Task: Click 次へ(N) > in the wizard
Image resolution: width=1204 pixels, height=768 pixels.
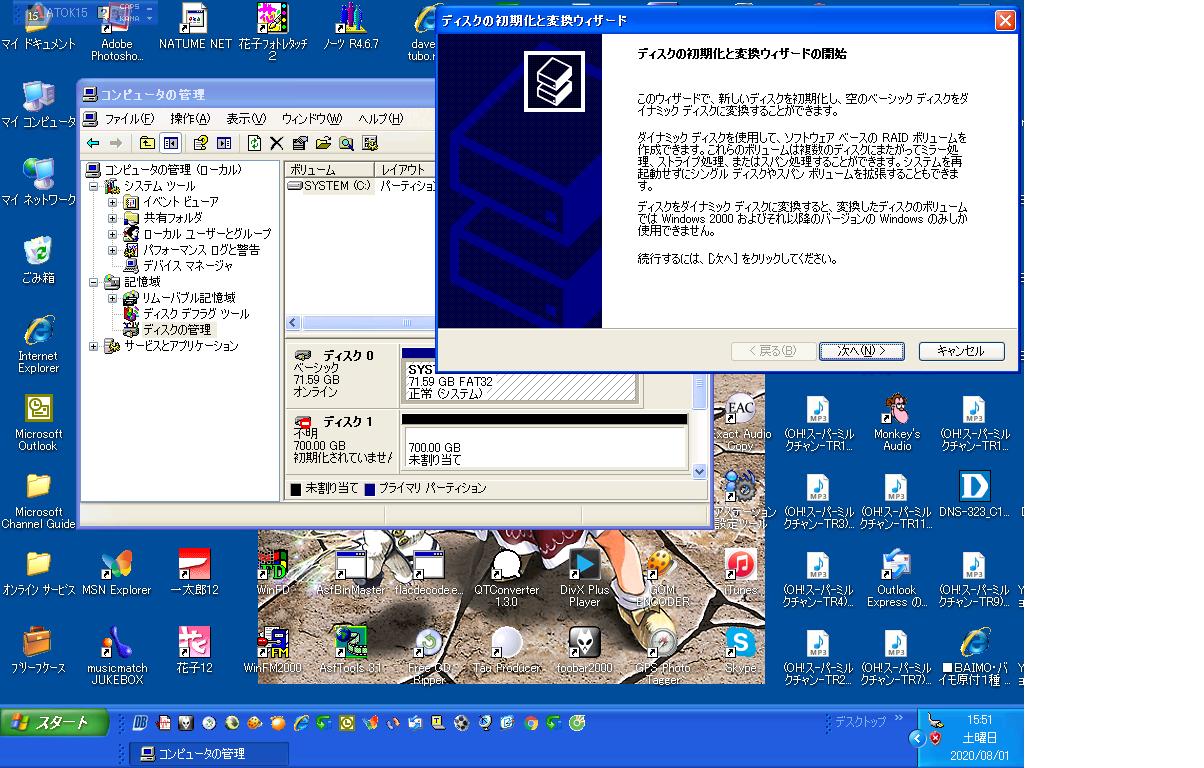Action: pos(861,351)
